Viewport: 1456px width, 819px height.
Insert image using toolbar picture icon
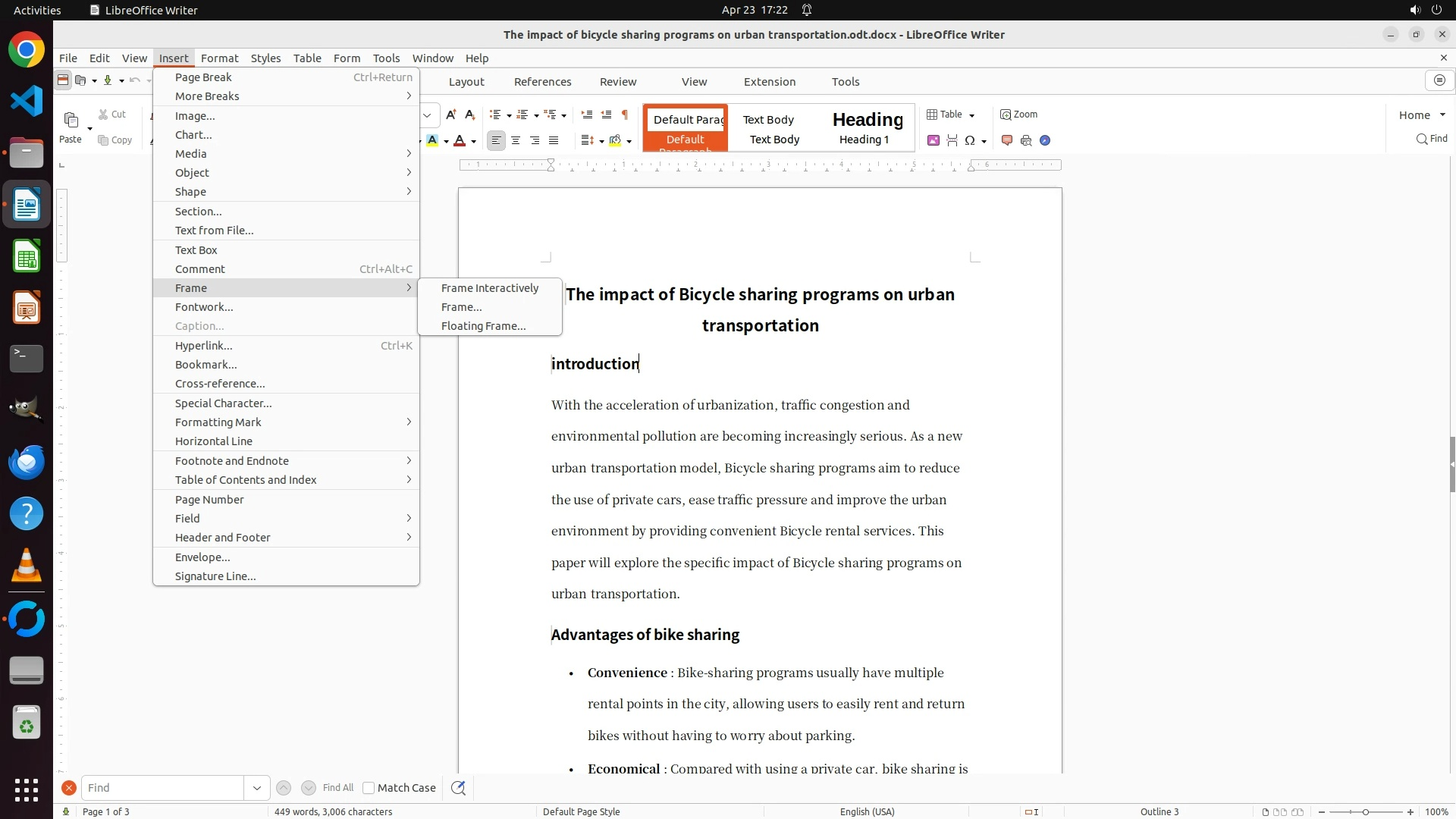[x=934, y=140]
